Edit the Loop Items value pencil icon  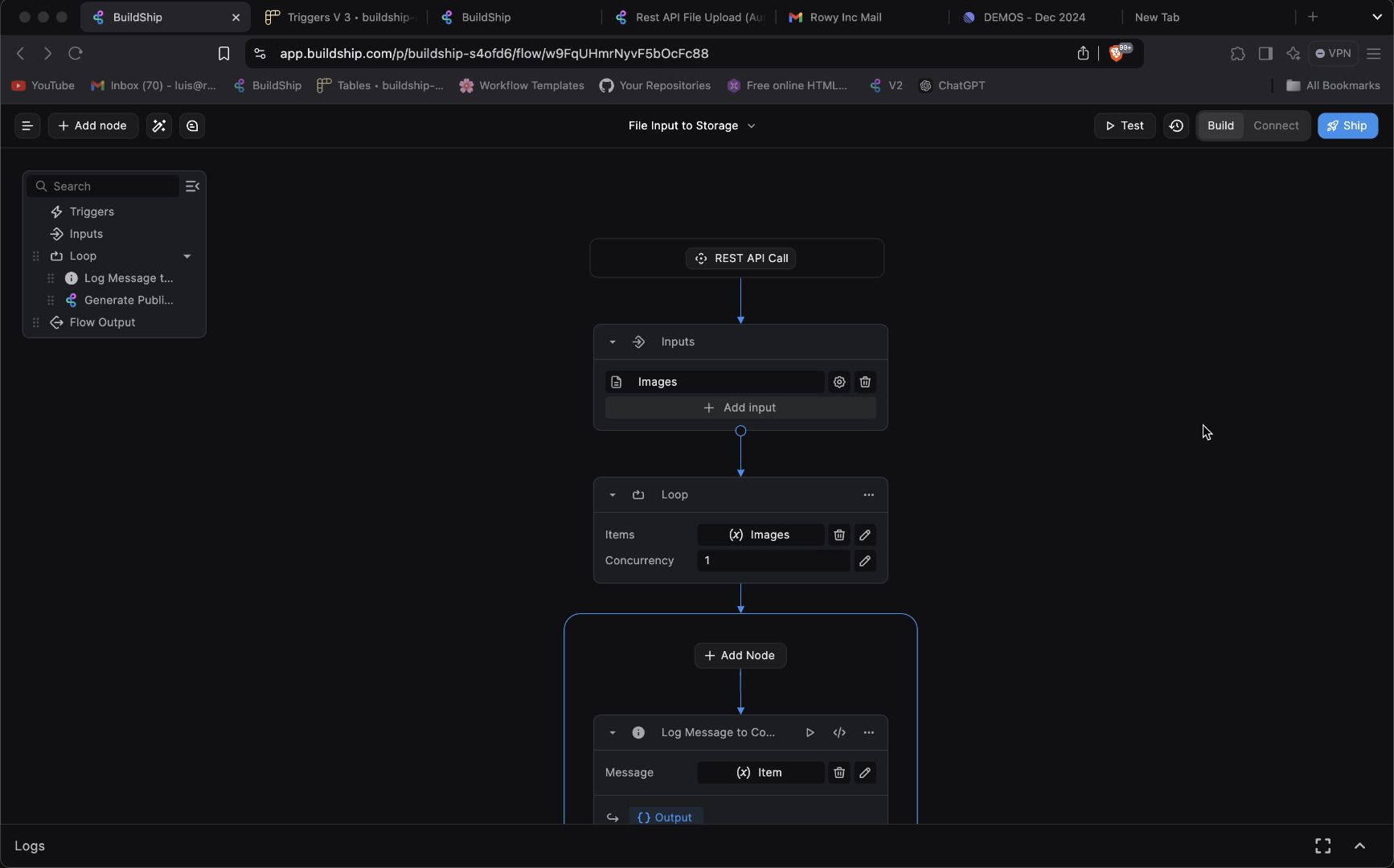[865, 535]
